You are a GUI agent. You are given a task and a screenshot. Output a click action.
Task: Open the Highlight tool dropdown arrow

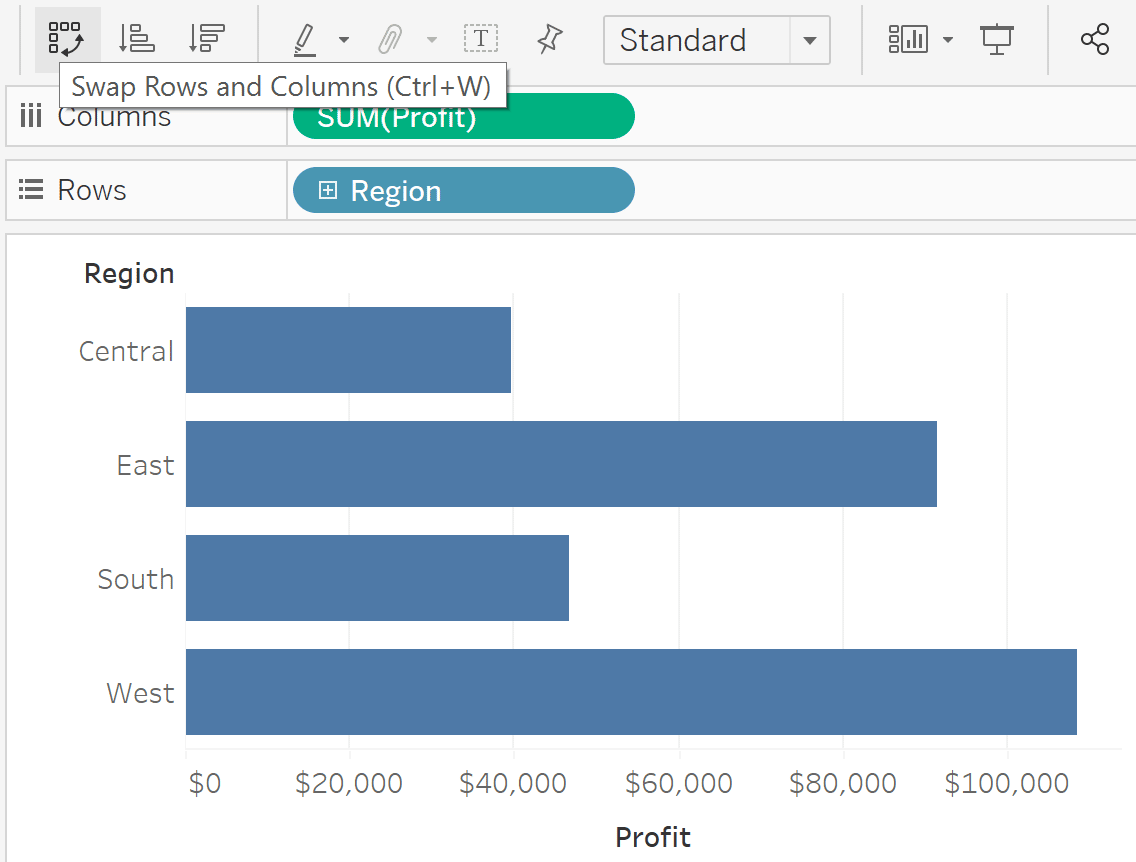tap(344, 40)
